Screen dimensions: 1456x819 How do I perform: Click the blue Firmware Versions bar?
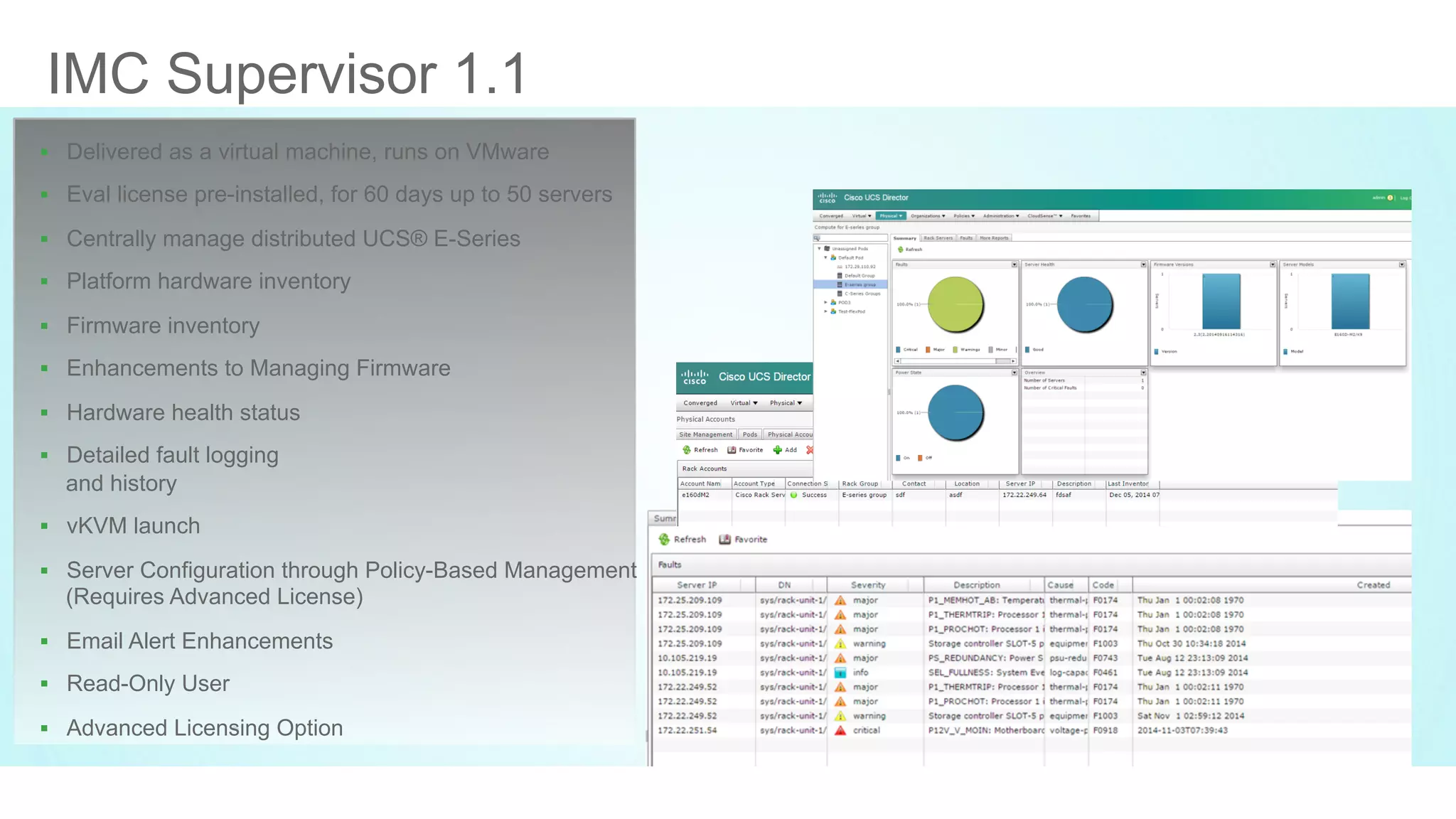[1221, 301]
